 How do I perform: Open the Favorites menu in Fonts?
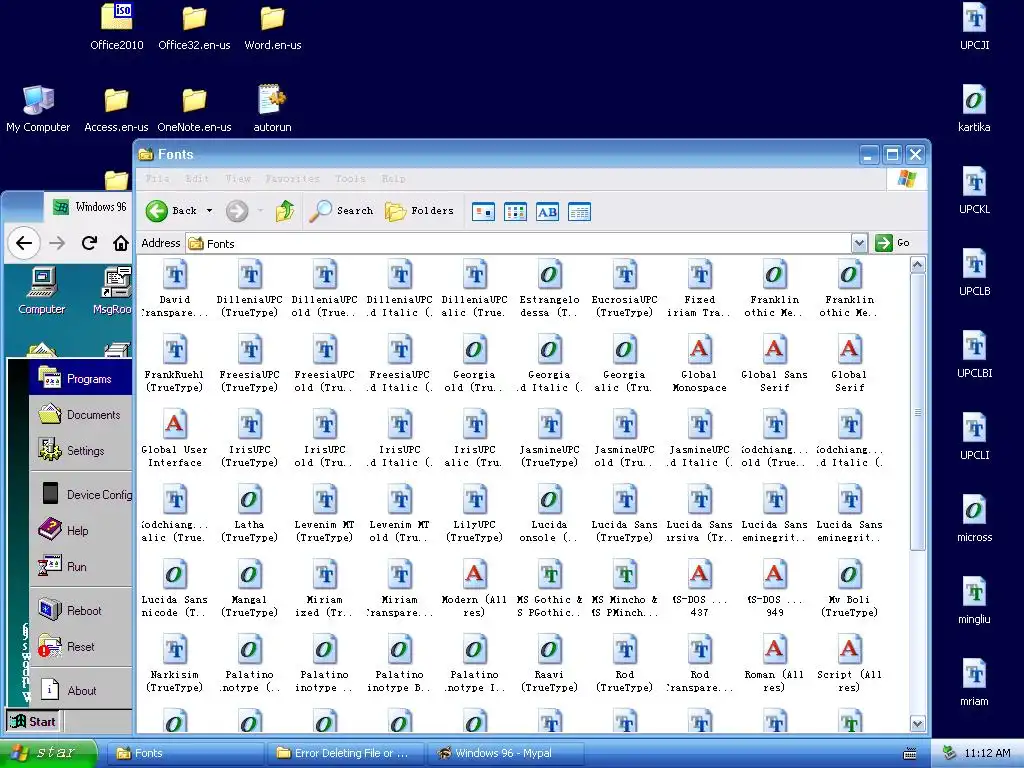(x=293, y=178)
